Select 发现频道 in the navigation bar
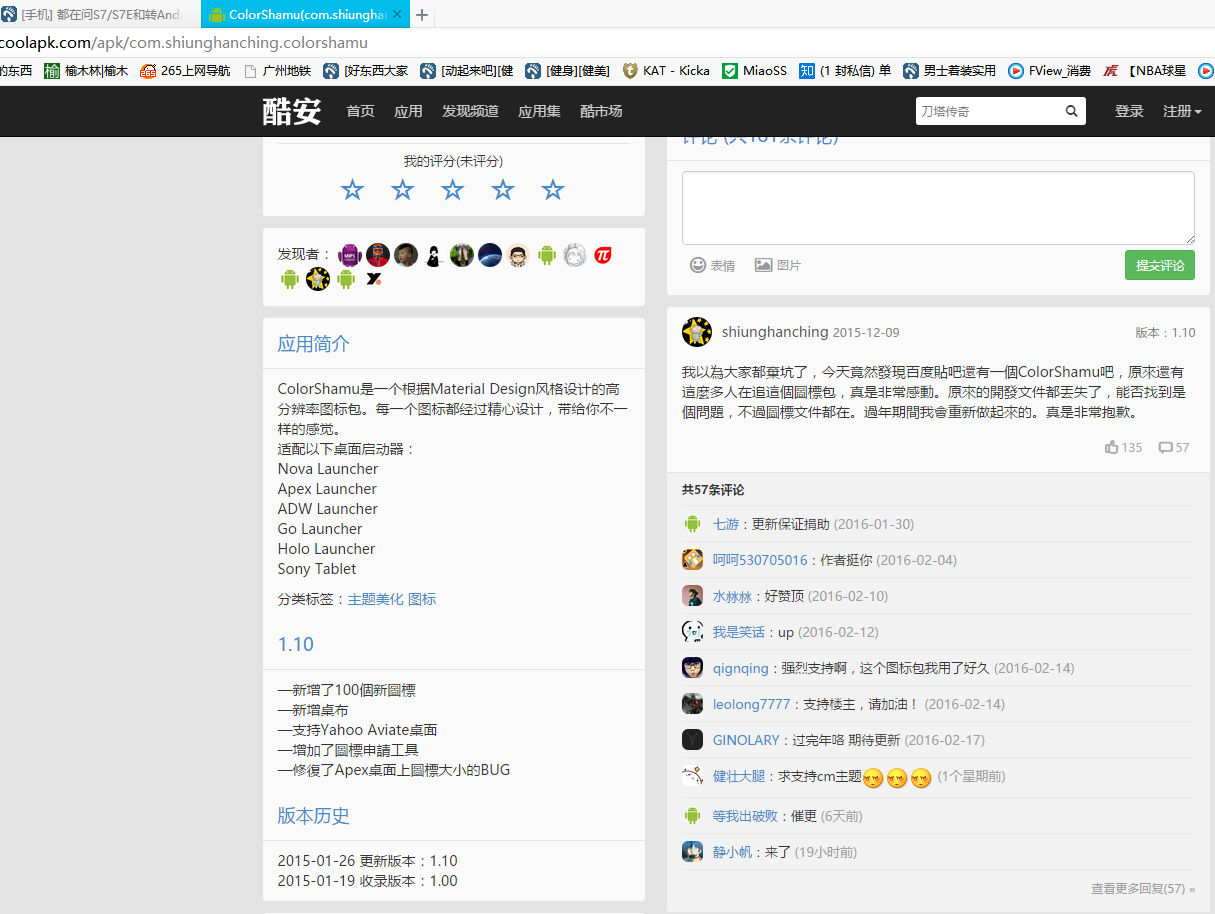 [470, 111]
